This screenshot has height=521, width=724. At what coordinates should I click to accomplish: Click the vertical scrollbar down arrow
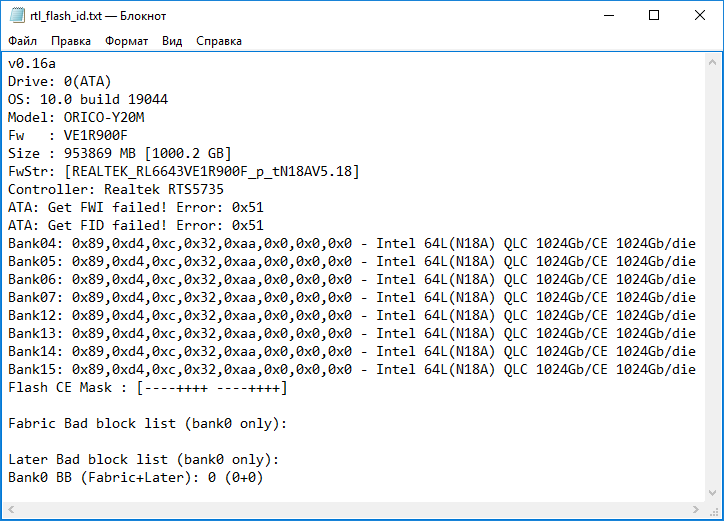click(712, 493)
